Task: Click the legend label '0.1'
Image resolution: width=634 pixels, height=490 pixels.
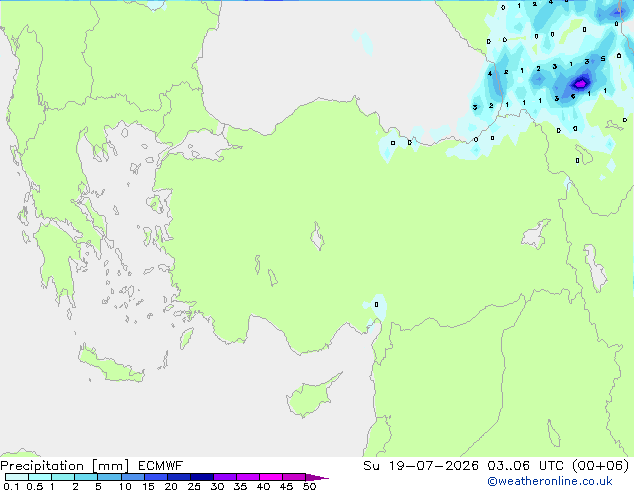Action: pyautogui.click(x=11, y=486)
